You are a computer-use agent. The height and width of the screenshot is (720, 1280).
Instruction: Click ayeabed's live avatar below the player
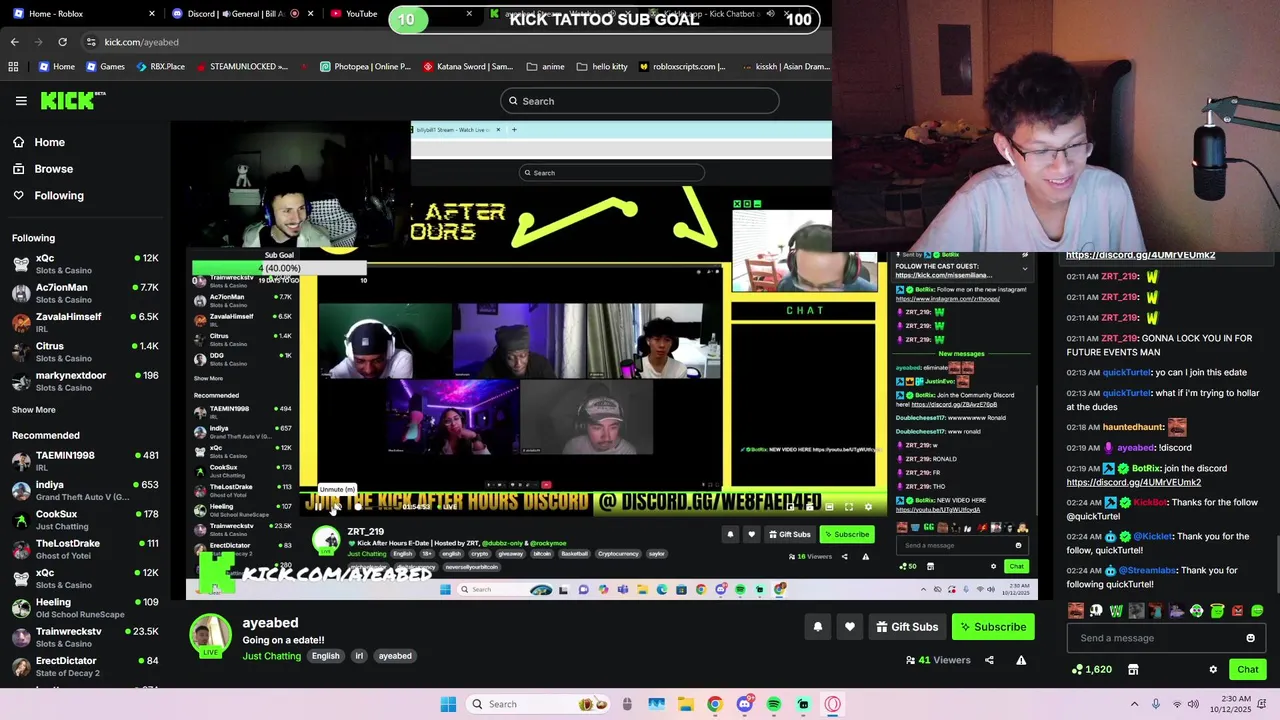click(210, 636)
